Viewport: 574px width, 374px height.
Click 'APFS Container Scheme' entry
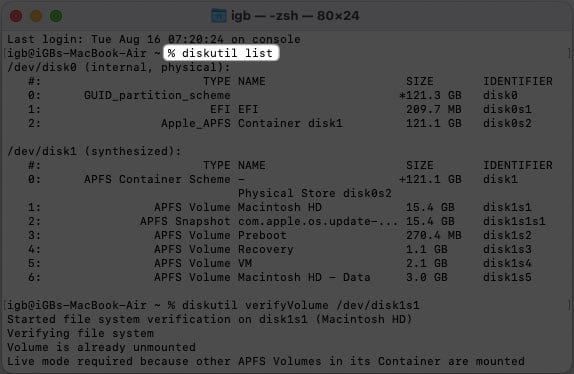tap(157, 179)
